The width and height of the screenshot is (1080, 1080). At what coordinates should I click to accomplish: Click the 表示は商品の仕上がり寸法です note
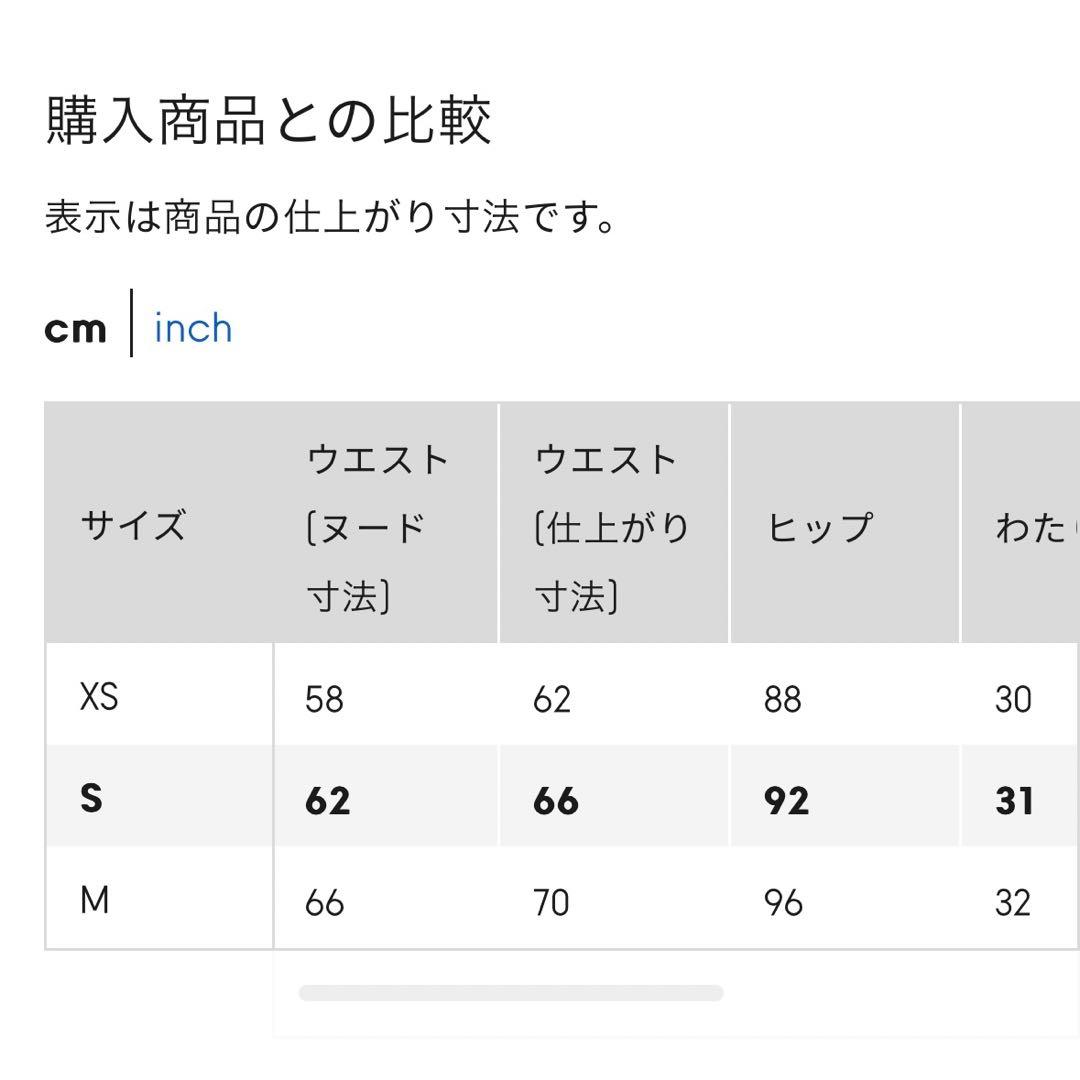(331, 216)
